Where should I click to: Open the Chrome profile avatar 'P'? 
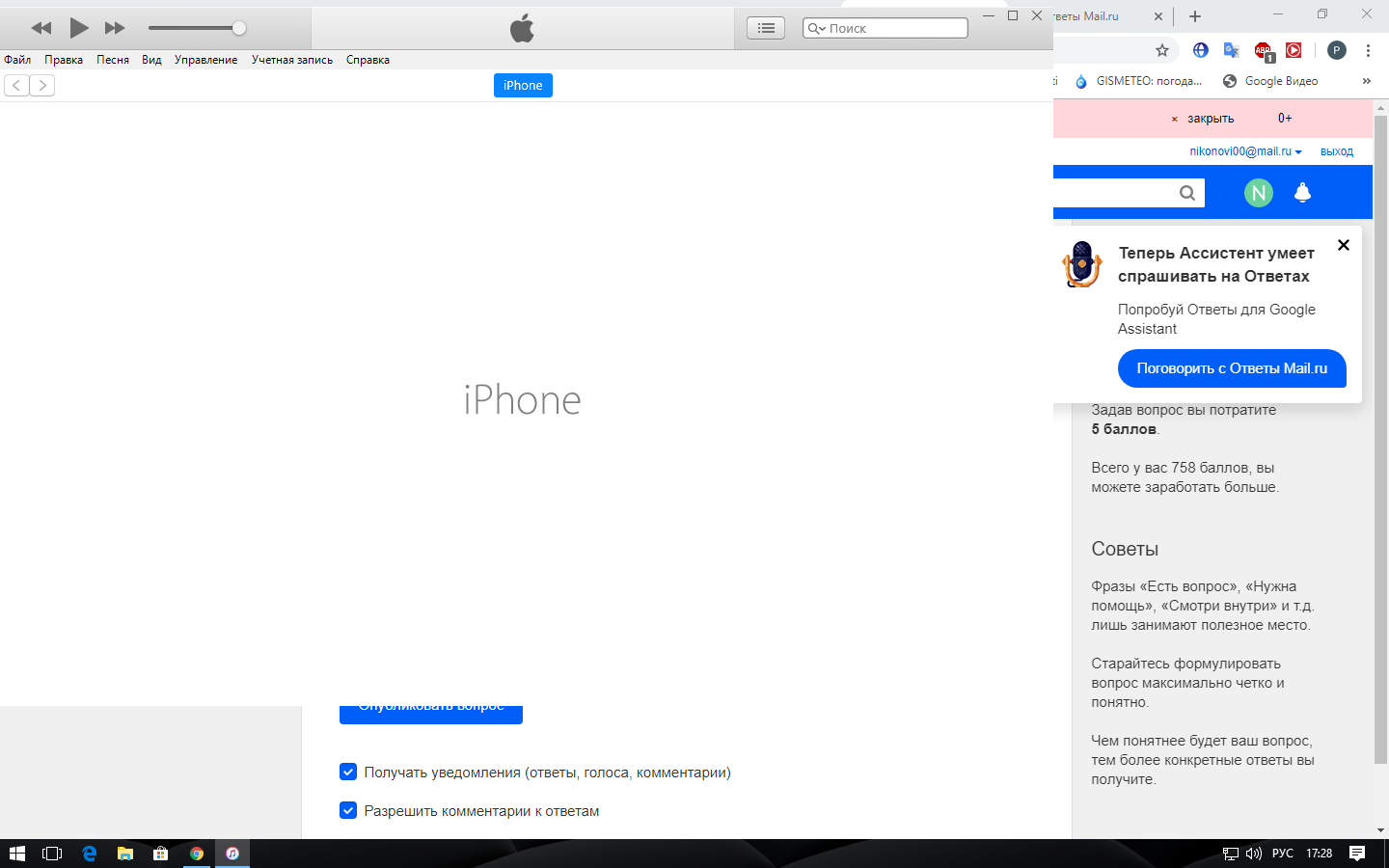point(1337,50)
